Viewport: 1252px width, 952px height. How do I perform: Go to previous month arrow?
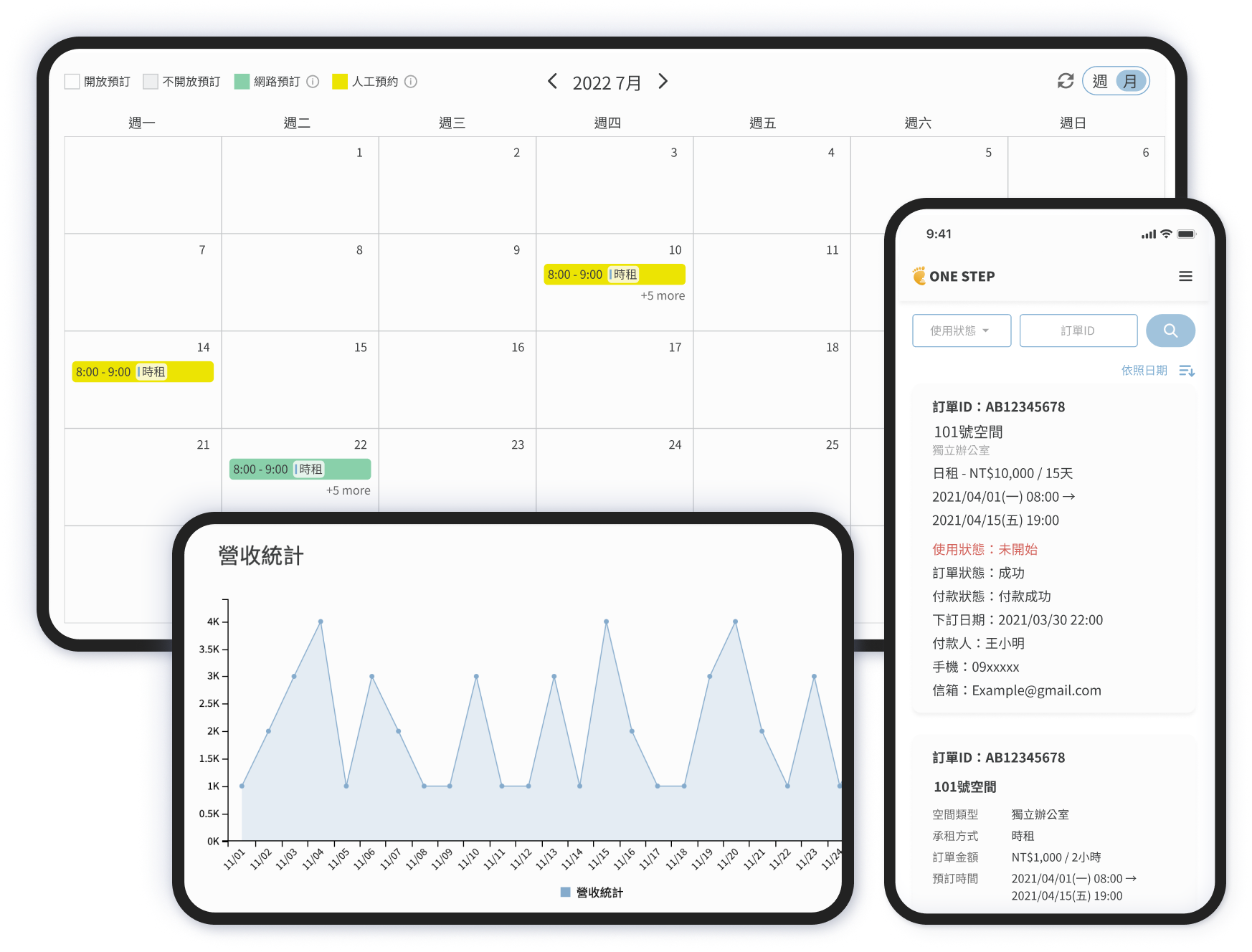[x=552, y=82]
